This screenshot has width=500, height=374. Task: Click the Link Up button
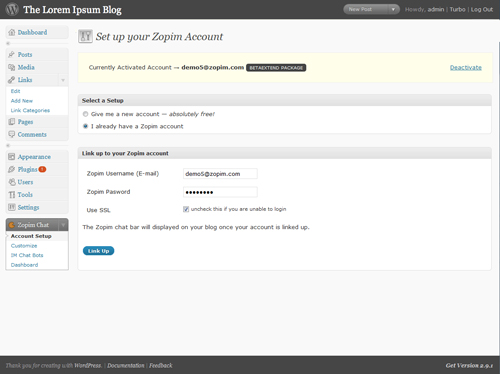(x=98, y=251)
